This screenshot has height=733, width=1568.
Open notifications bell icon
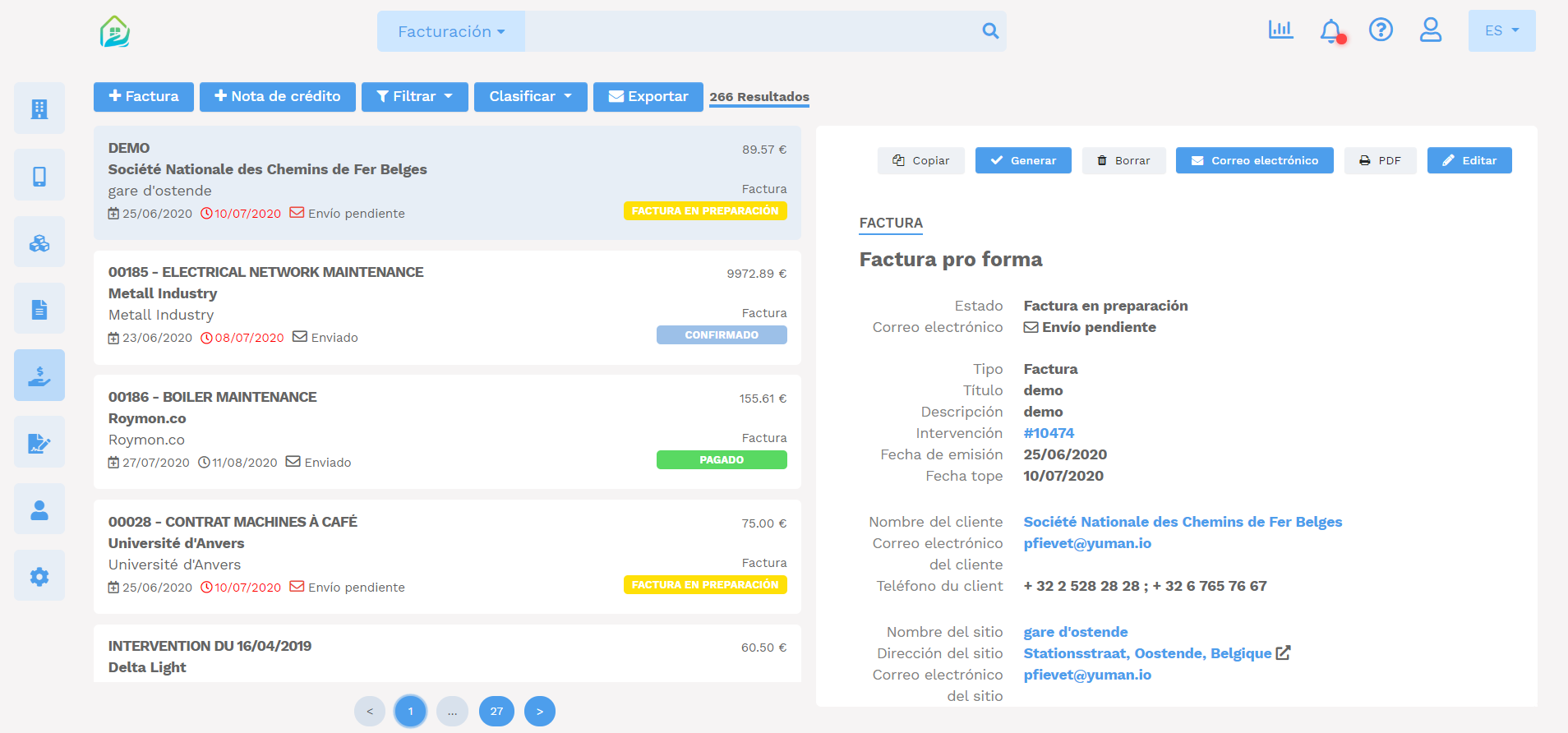(x=1331, y=31)
